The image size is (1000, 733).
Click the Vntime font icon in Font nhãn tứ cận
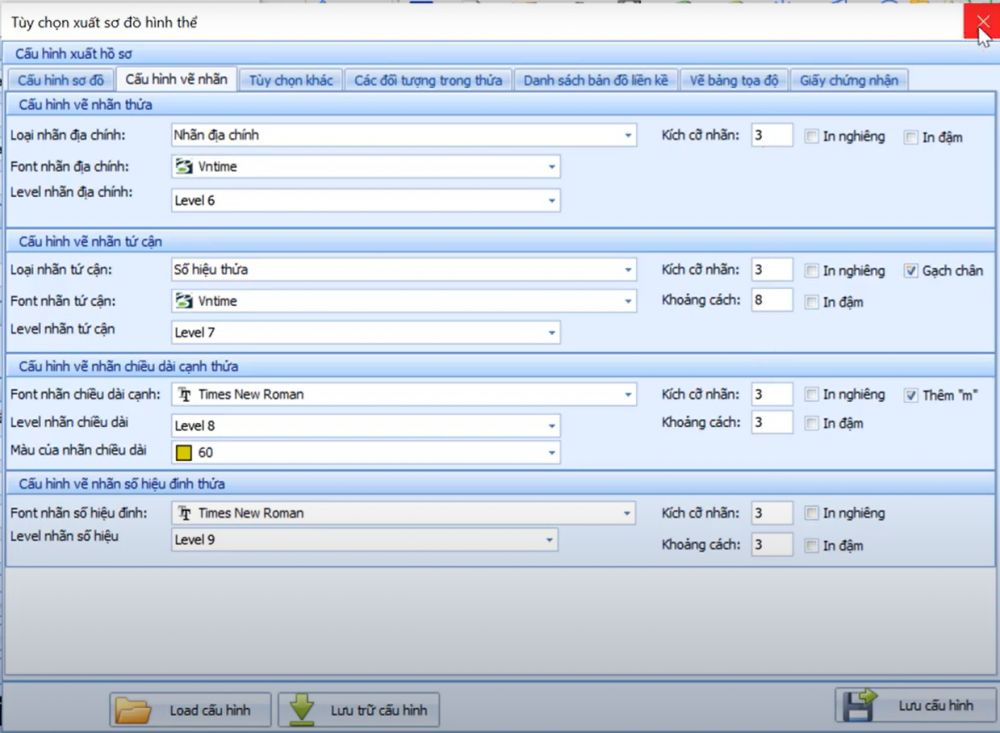tap(183, 301)
